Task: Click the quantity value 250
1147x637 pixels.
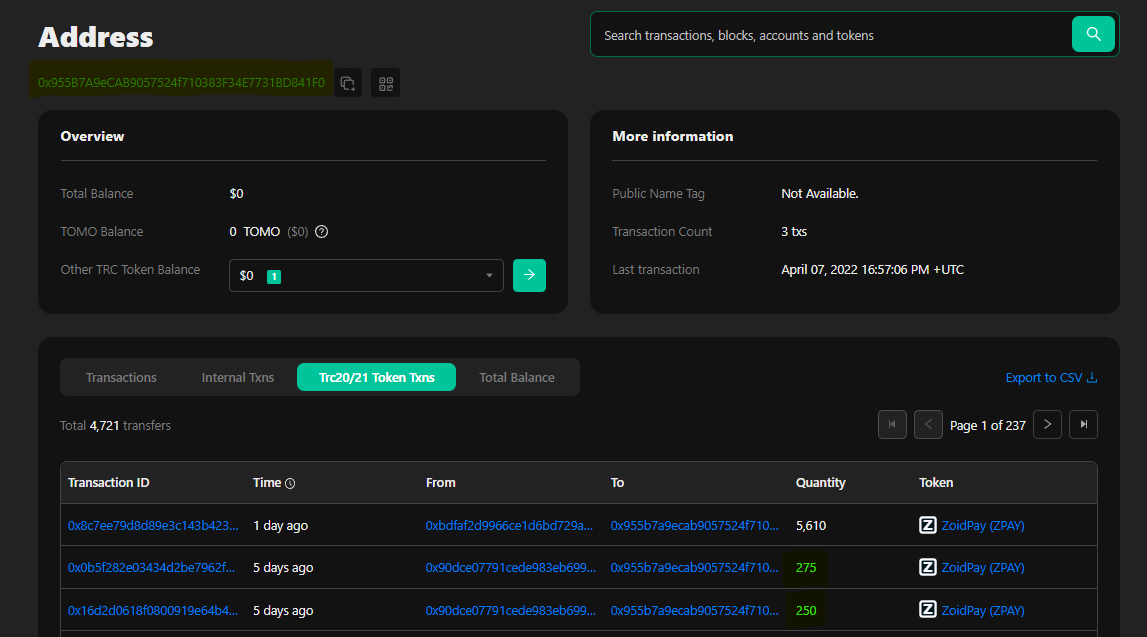Action: tap(806, 611)
